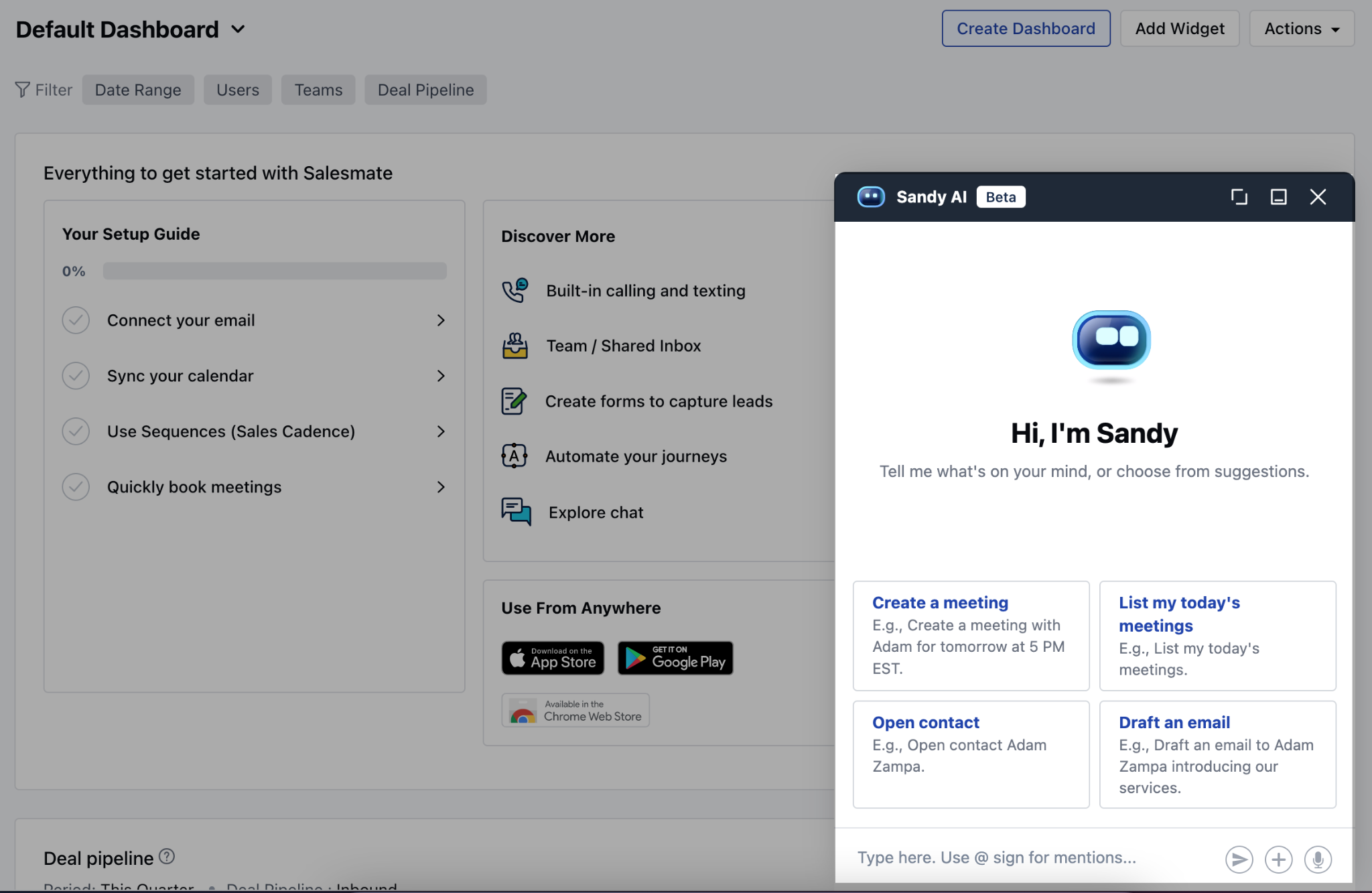Toggle the Quickly book meetings checkmark
1372x893 pixels.
point(76,487)
